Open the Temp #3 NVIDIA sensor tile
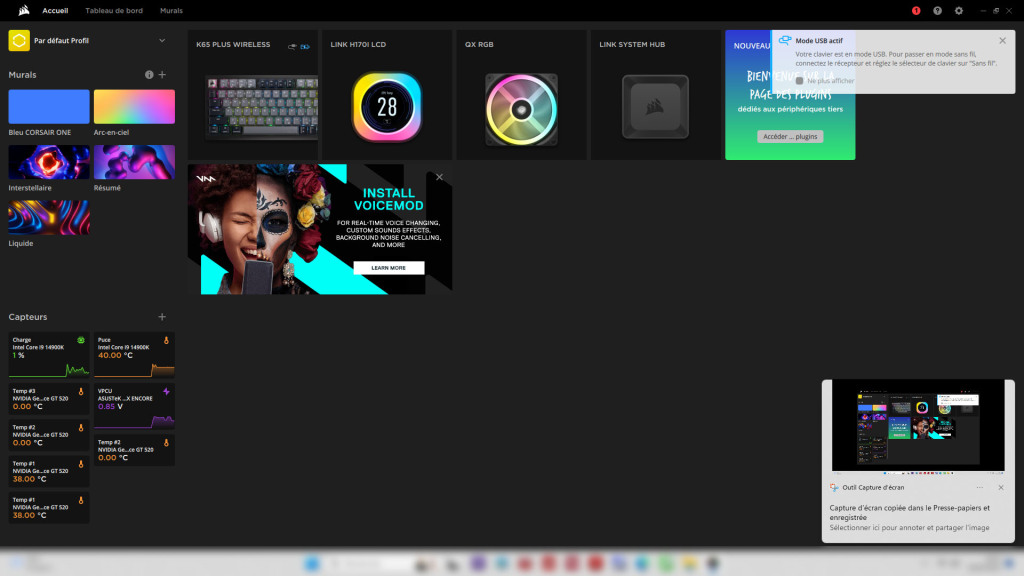The image size is (1024, 576). click(49, 399)
